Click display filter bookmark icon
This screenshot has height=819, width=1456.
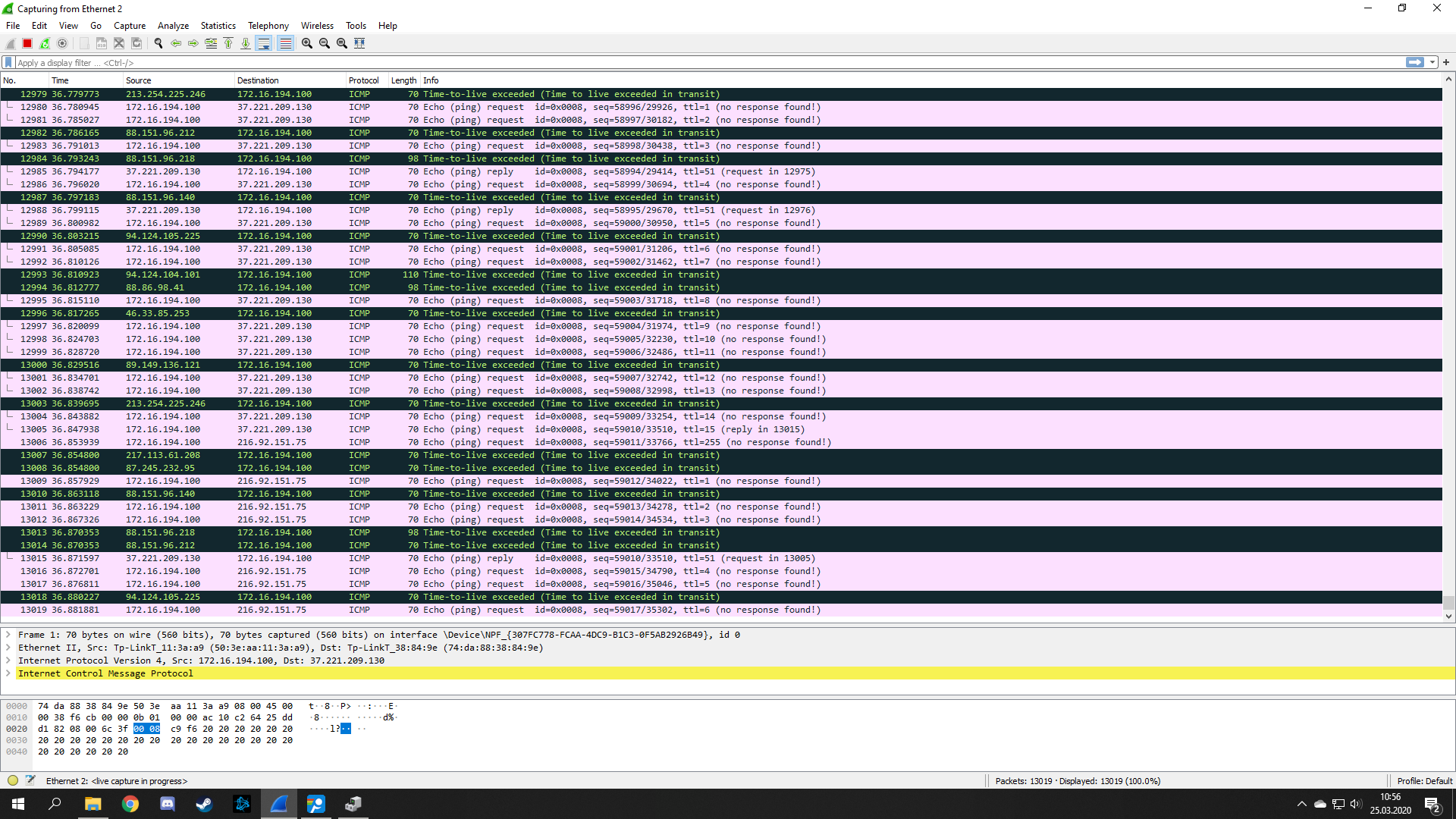(x=8, y=63)
